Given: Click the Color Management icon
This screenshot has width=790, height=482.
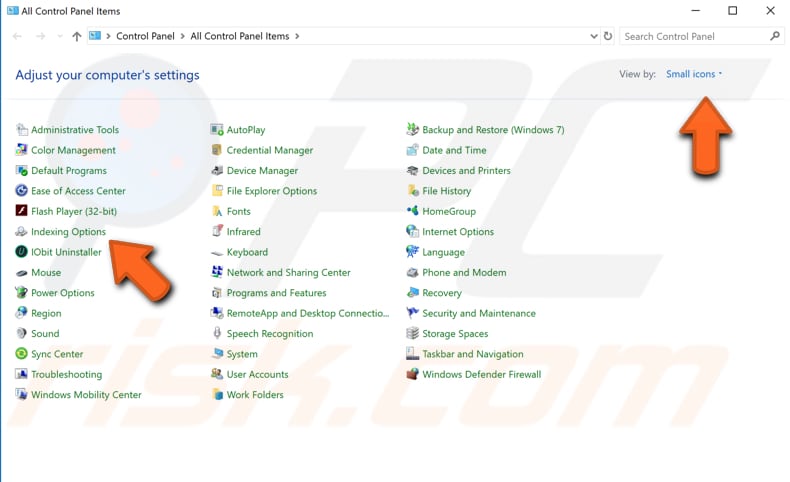Looking at the screenshot, I should [x=21, y=150].
